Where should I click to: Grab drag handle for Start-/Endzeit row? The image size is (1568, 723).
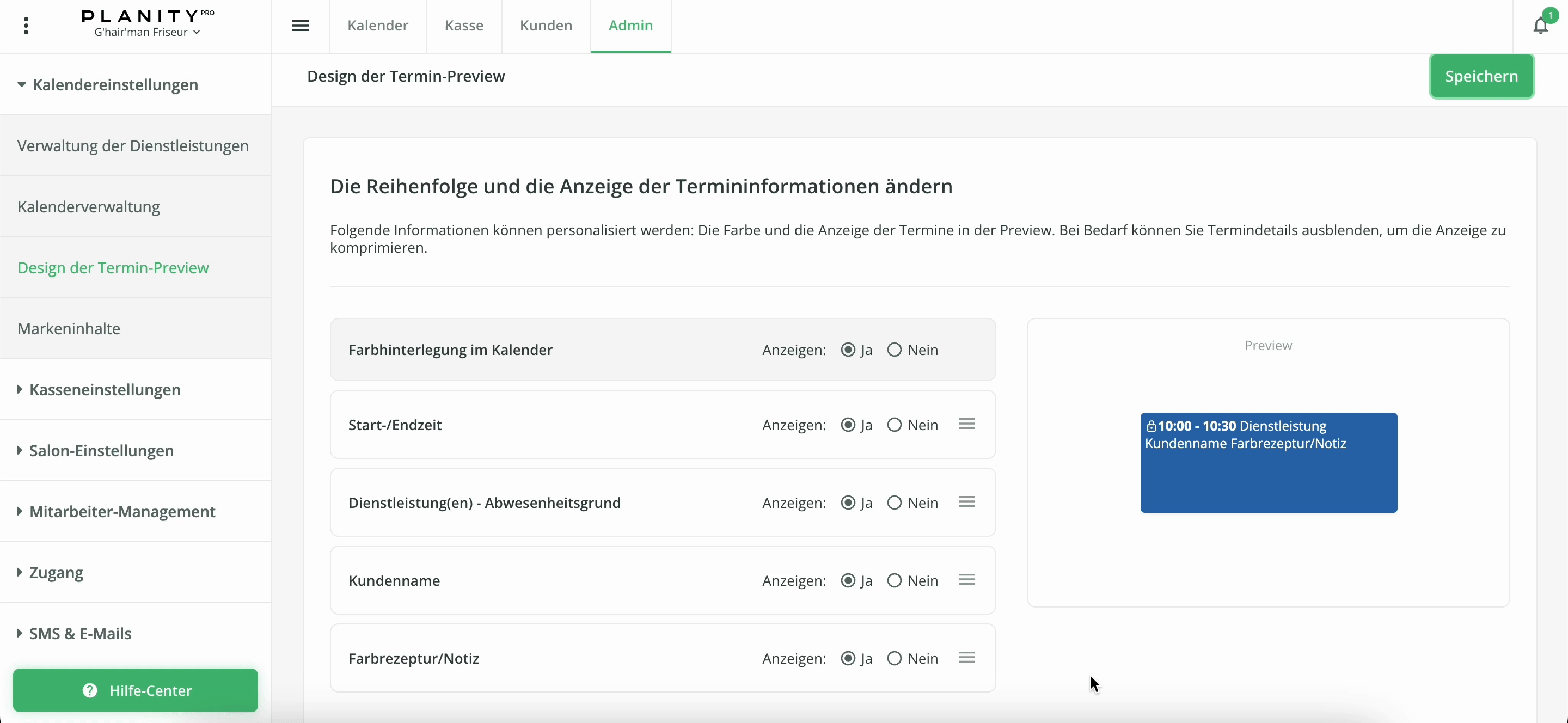[x=966, y=424]
